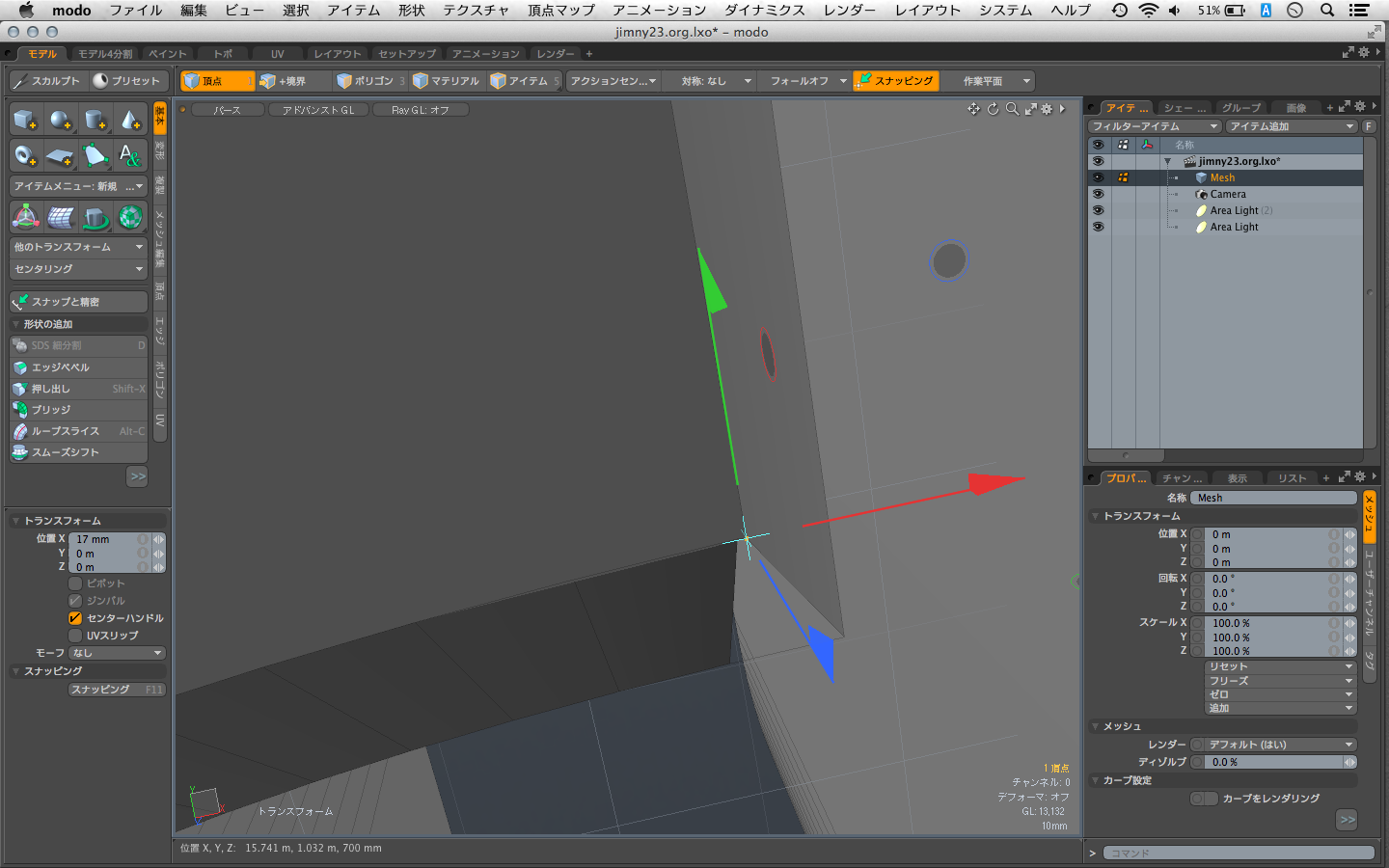Enable the UVスリップ checkbox

[x=75, y=636]
